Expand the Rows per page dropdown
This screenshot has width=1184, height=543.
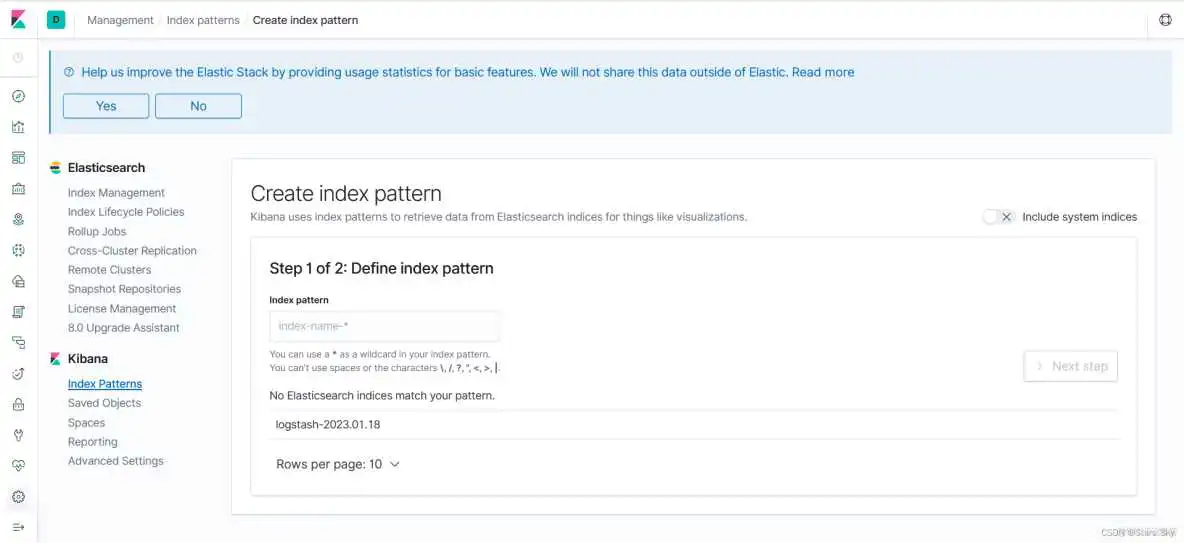point(338,464)
